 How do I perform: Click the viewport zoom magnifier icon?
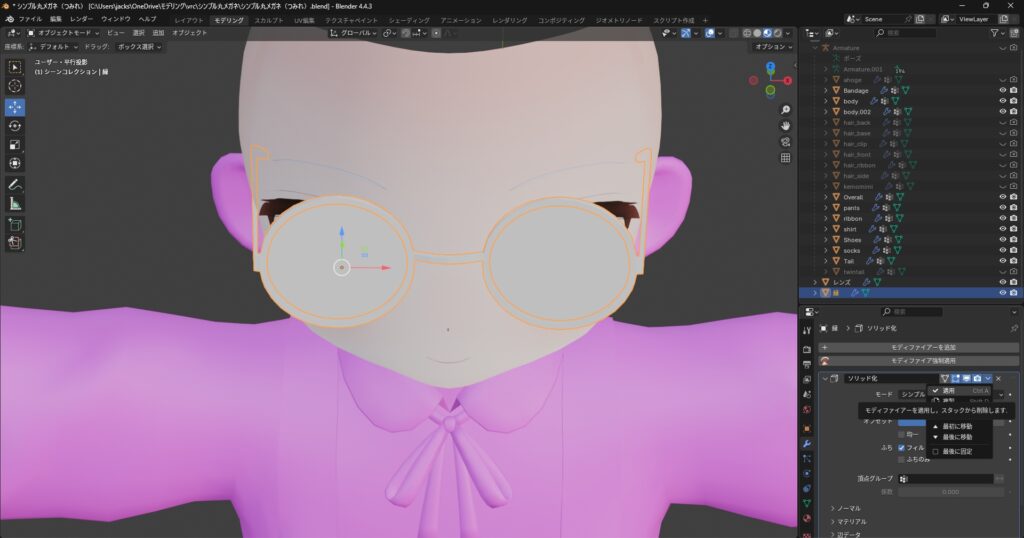[786, 110]
